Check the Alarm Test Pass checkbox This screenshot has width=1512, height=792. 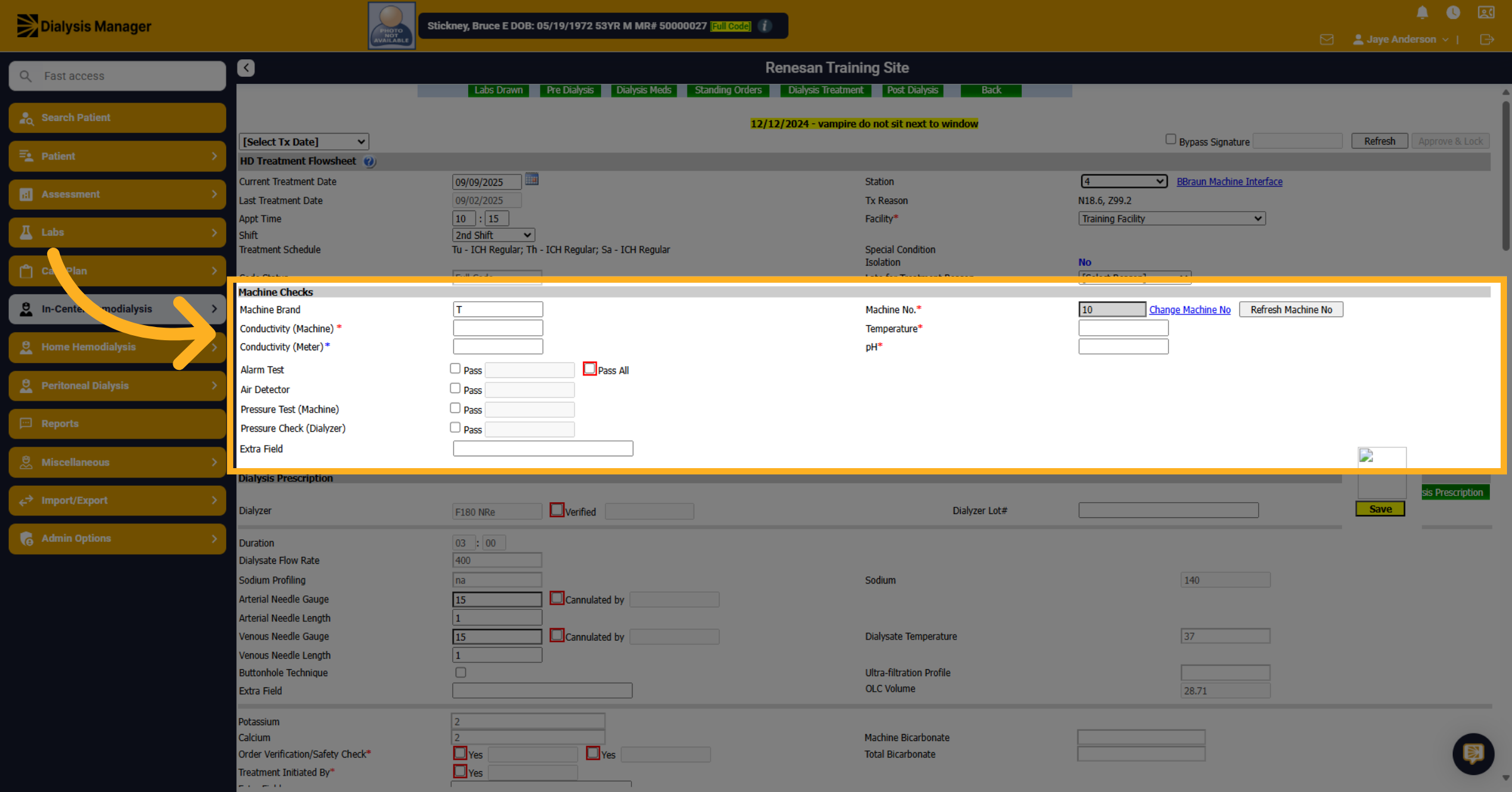click(455, 369)
